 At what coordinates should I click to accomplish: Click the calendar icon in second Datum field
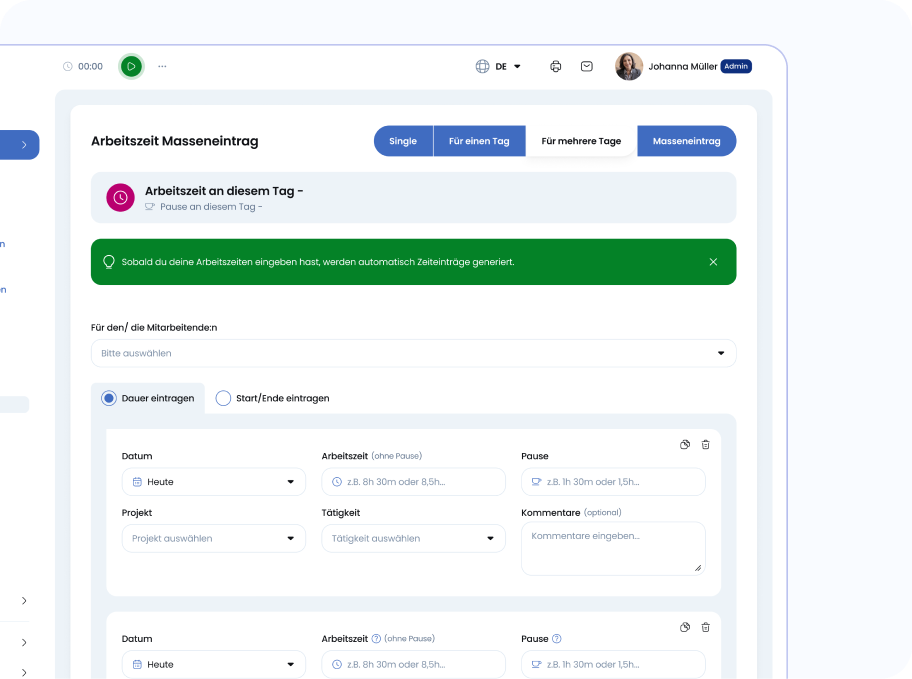(137, 664)
